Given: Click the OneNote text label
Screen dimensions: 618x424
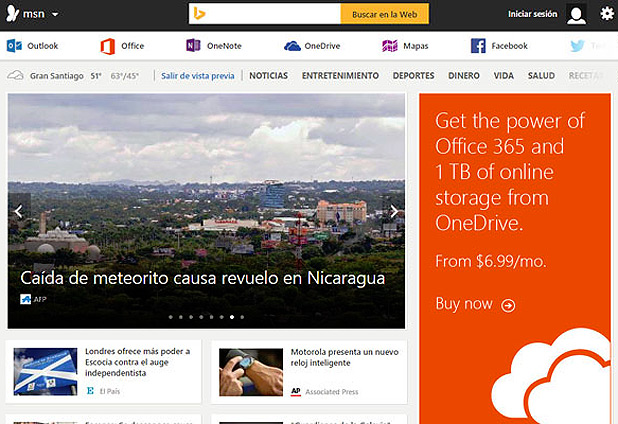Looking at the screenshot, I should (224, 46).
